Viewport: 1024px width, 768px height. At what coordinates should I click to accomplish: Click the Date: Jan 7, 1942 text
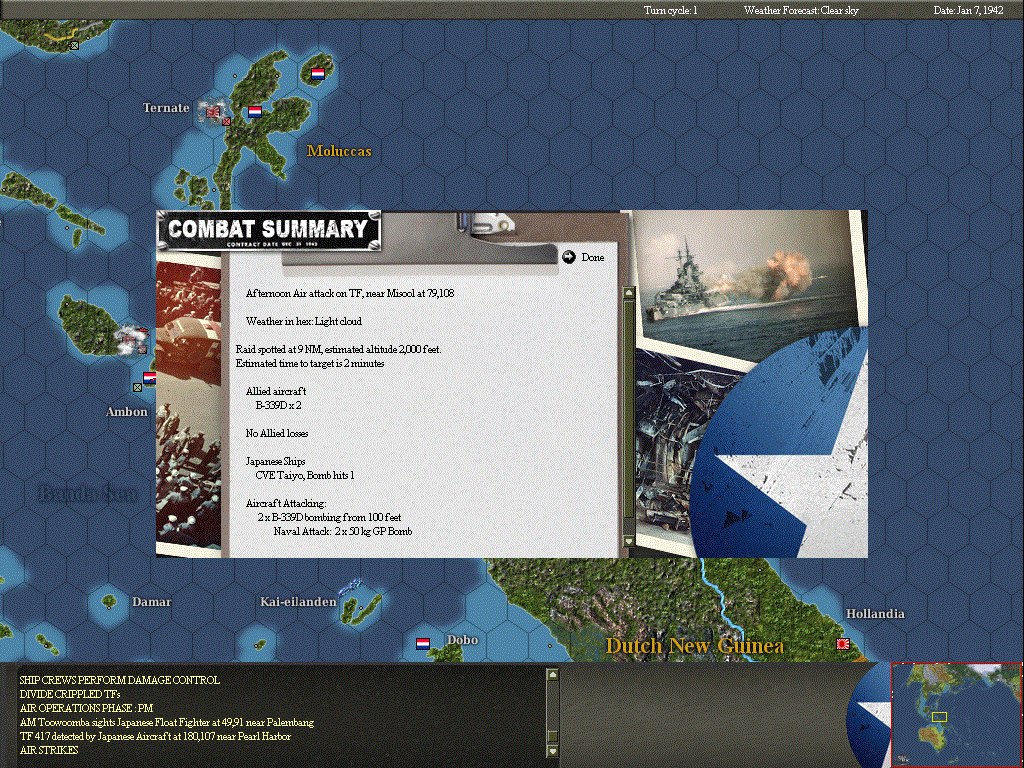pyautogui.click(x=968, y=10)
